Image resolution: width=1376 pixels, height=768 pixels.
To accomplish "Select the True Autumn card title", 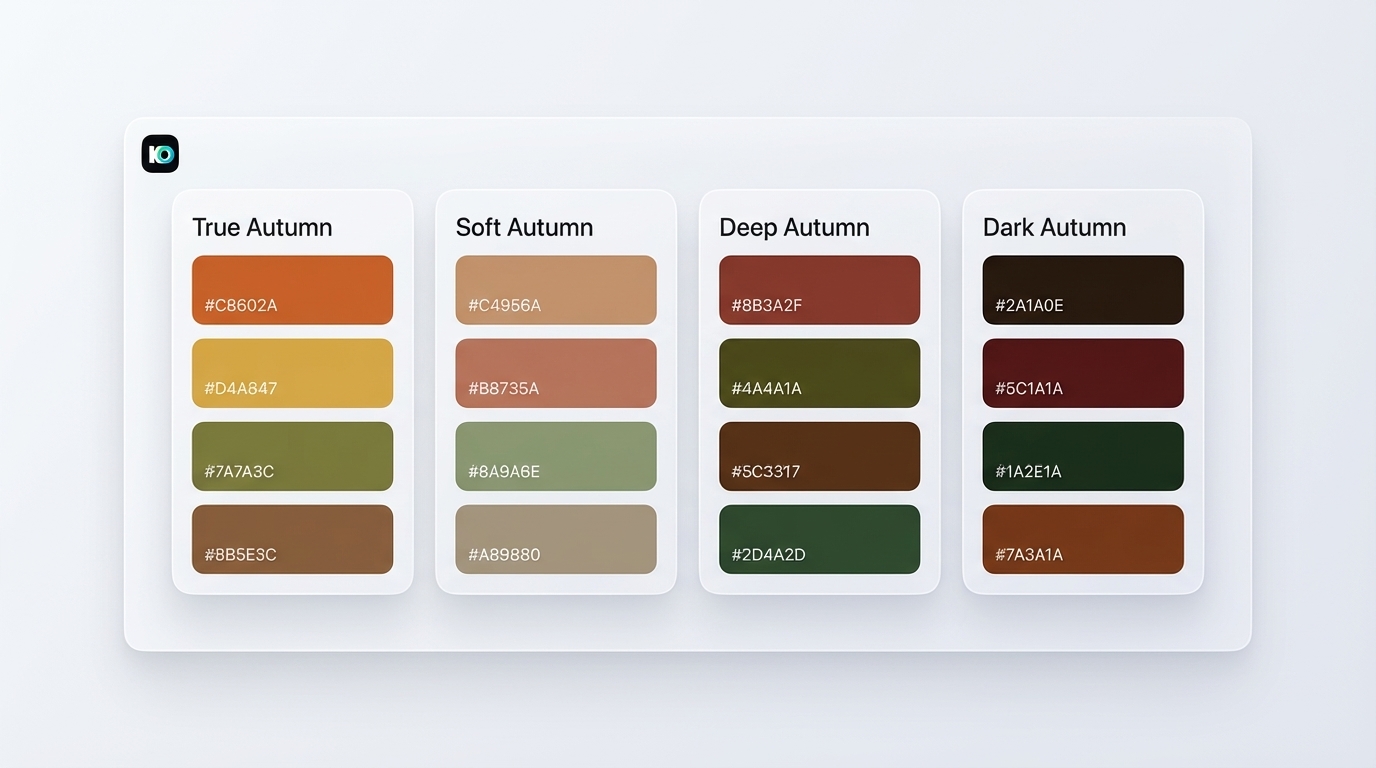I will pyautogui.click(x=262, y=227).
